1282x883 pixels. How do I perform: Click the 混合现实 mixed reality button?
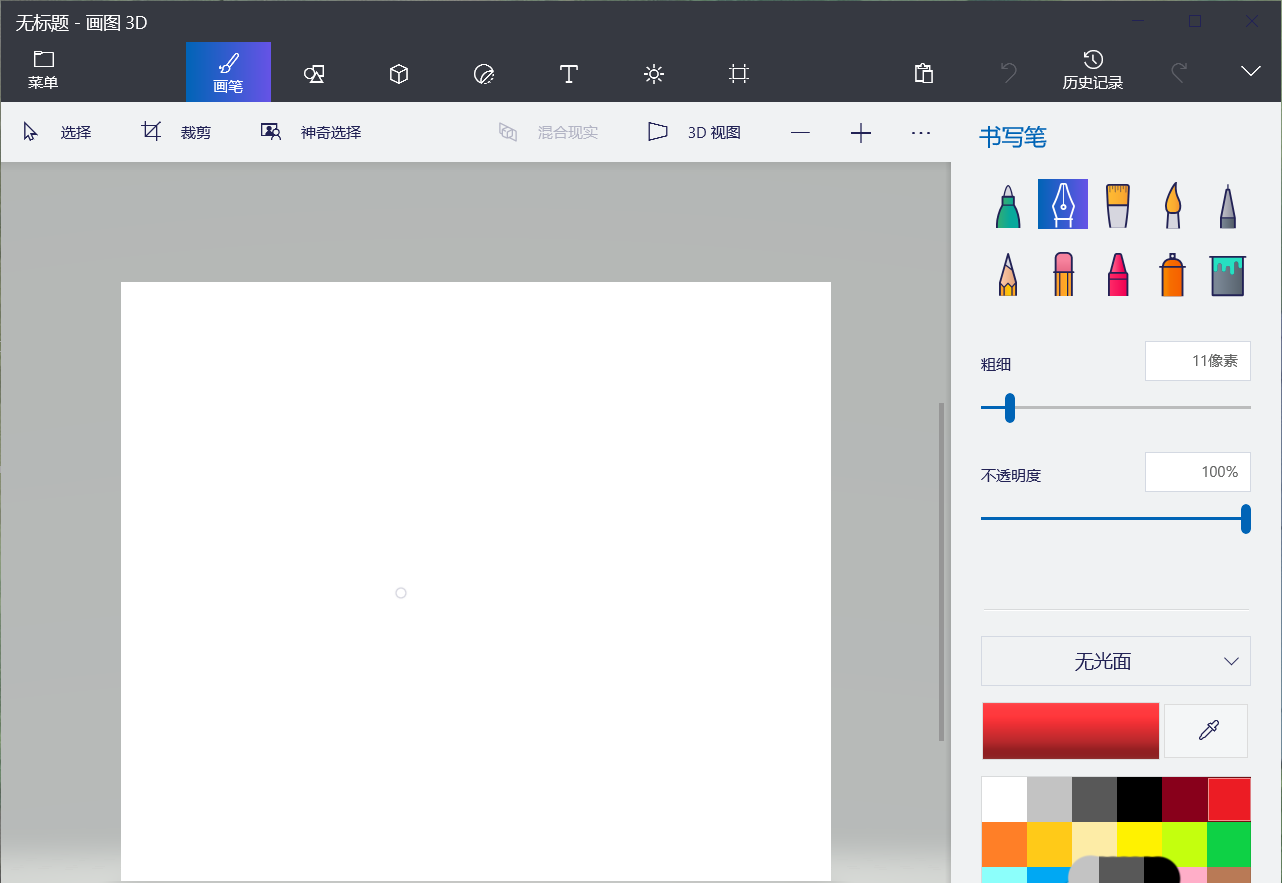[x=548, y=132]
